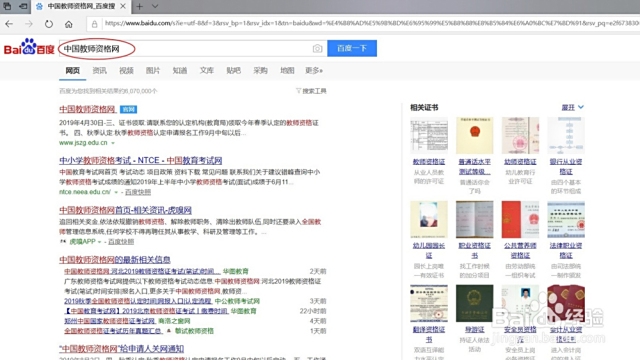Screen dimensions: 640x360
Task: Open 百度快照 for the NTCE result
Action: (x=138, y=192)
